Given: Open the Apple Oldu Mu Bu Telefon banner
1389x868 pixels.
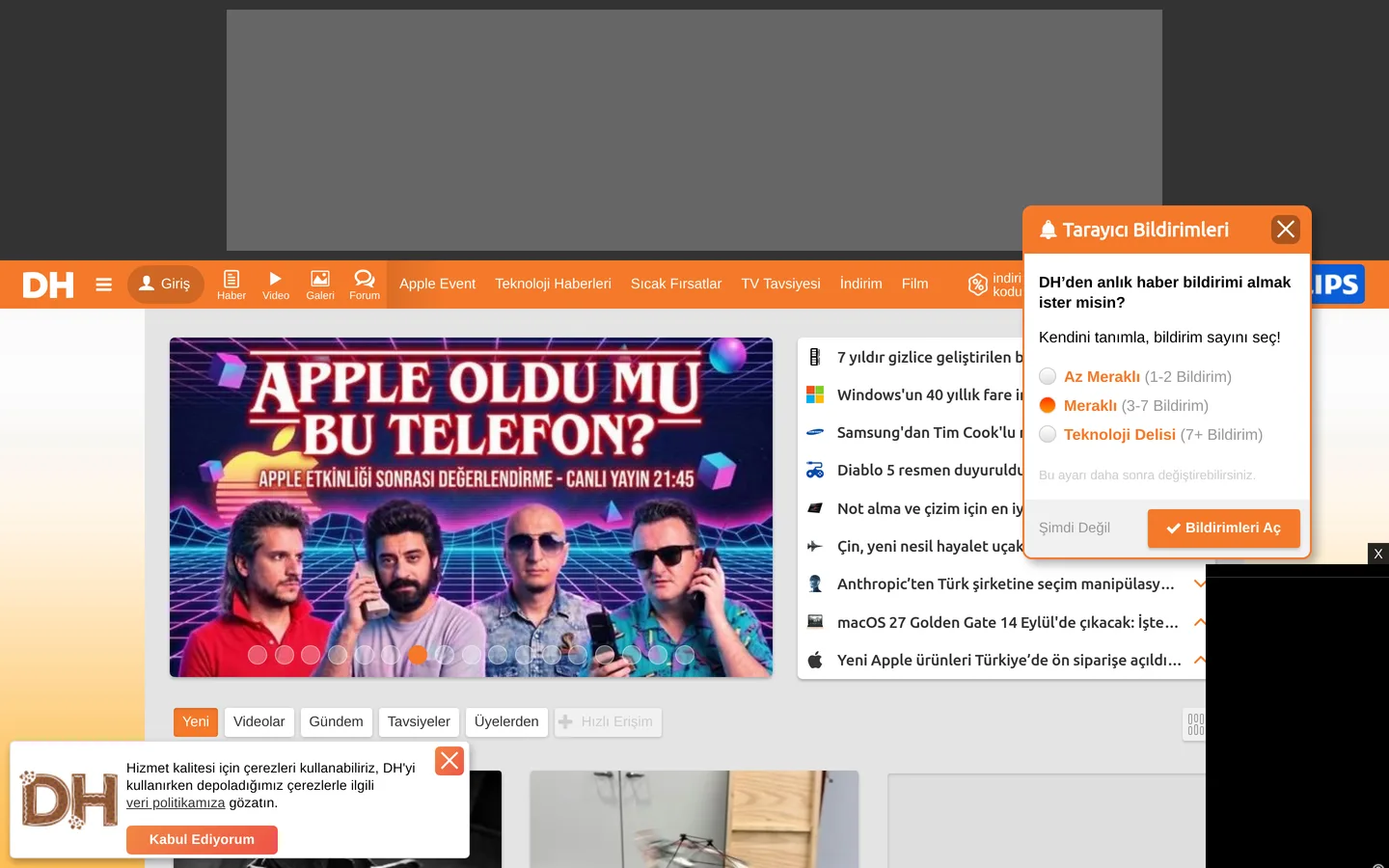Looking at the screenshot, I should [471, 507].
